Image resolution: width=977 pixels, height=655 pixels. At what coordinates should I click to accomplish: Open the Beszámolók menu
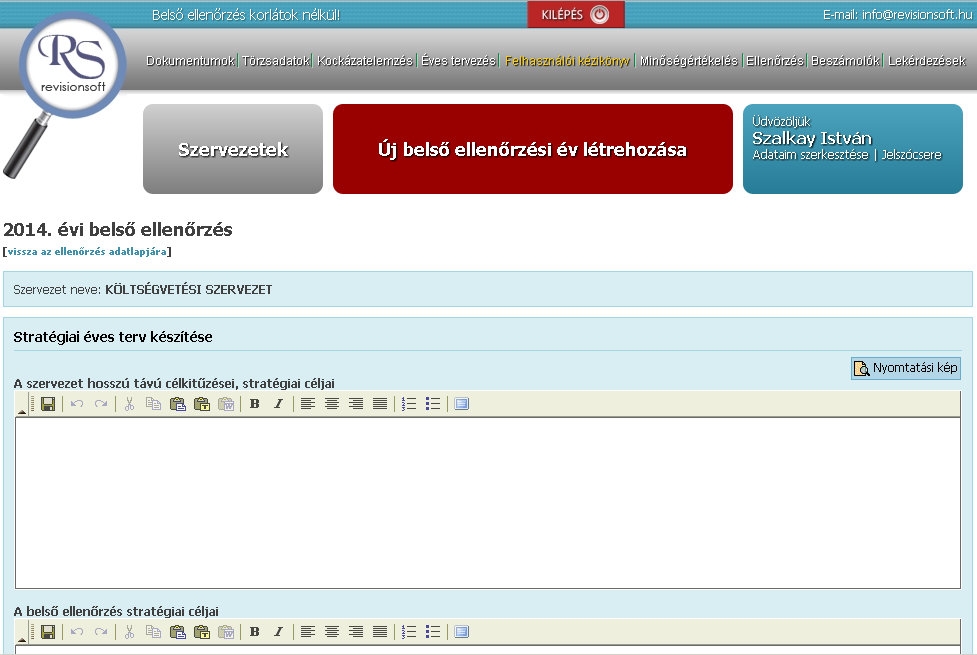click(x=845, y=60)
